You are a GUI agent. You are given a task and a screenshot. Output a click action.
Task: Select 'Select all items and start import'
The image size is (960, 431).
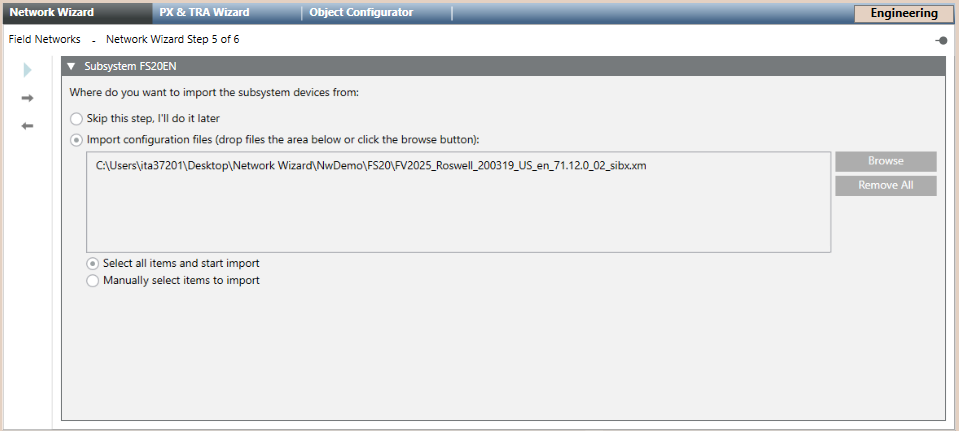tap(93, 264)
